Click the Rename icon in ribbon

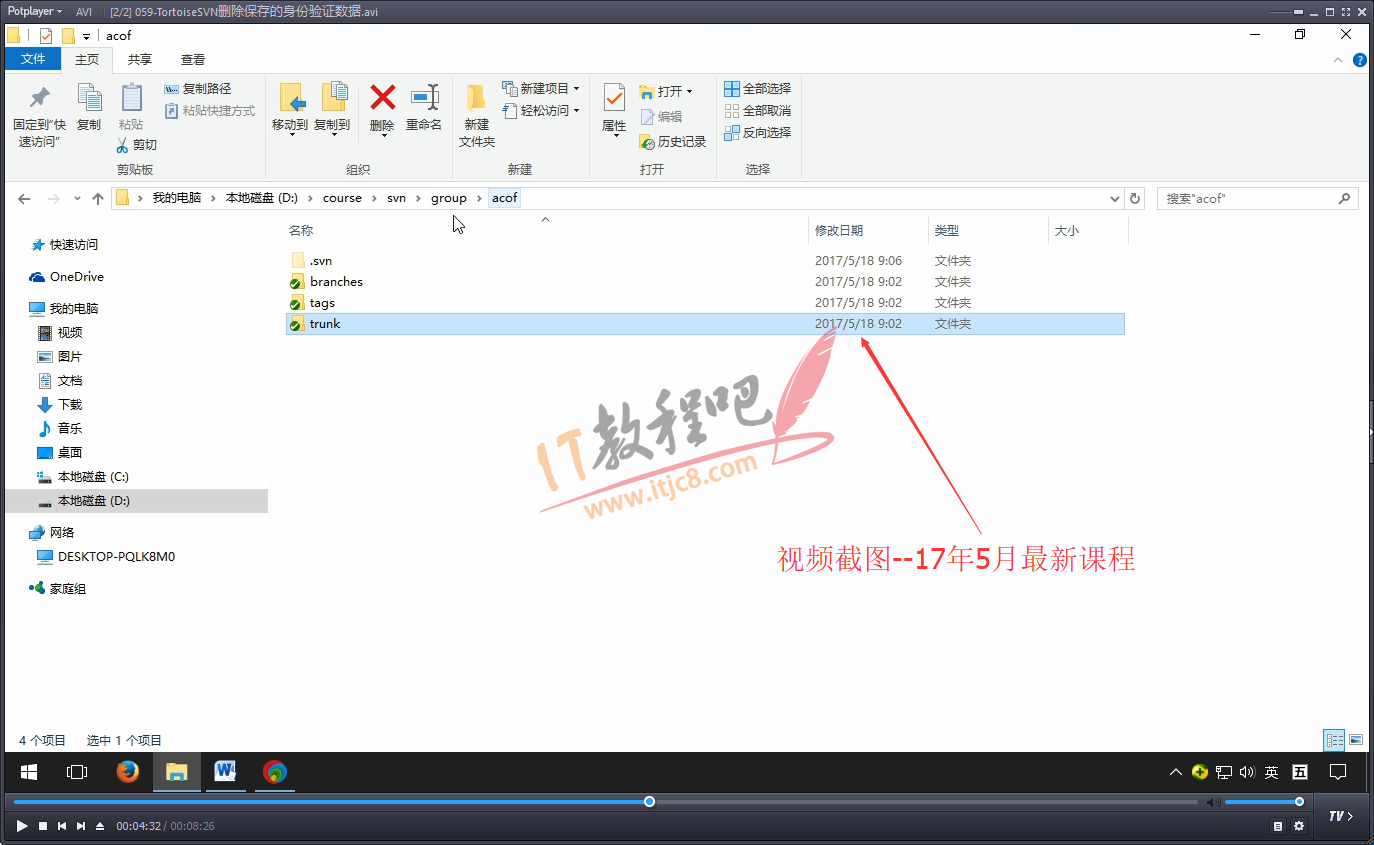point(424,98)
